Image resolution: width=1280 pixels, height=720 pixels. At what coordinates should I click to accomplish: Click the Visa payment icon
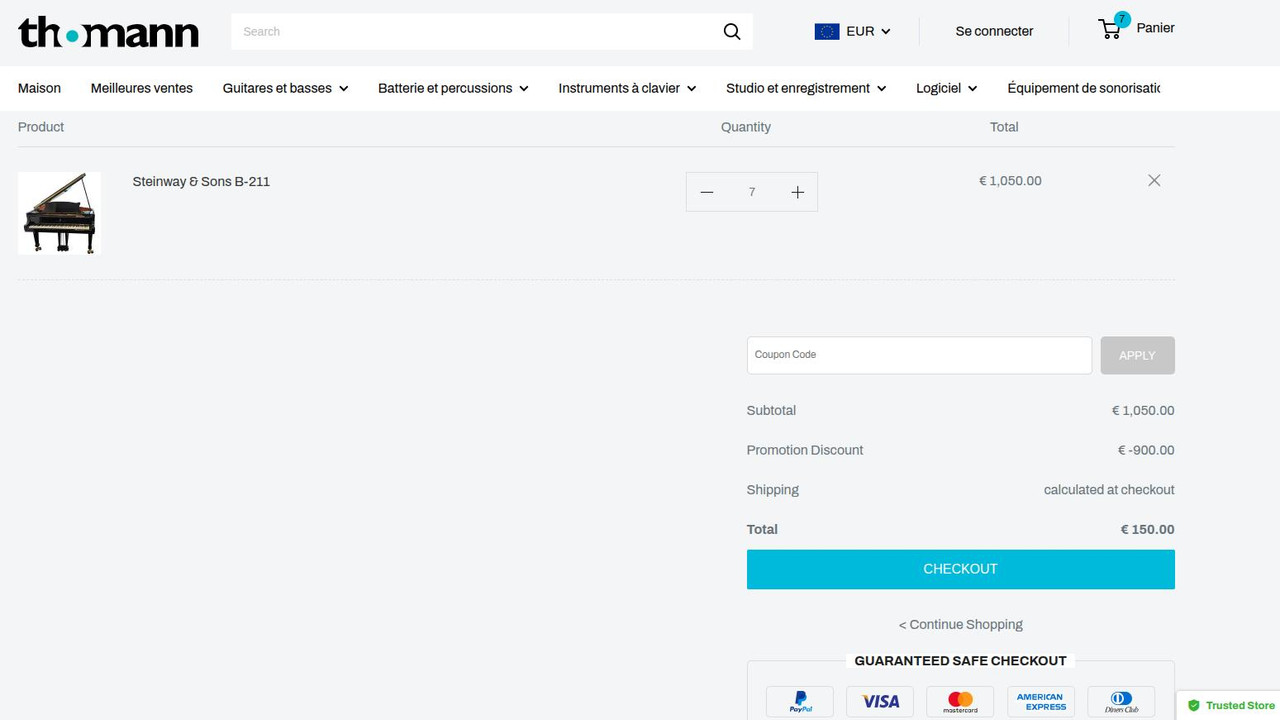880,701
